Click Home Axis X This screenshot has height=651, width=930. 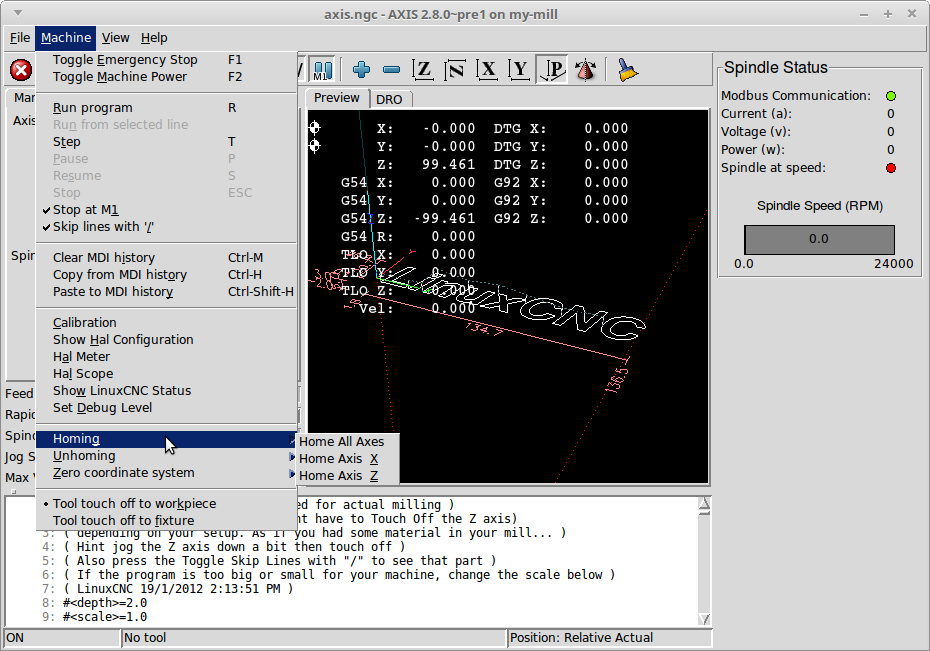tap(348, 459)
